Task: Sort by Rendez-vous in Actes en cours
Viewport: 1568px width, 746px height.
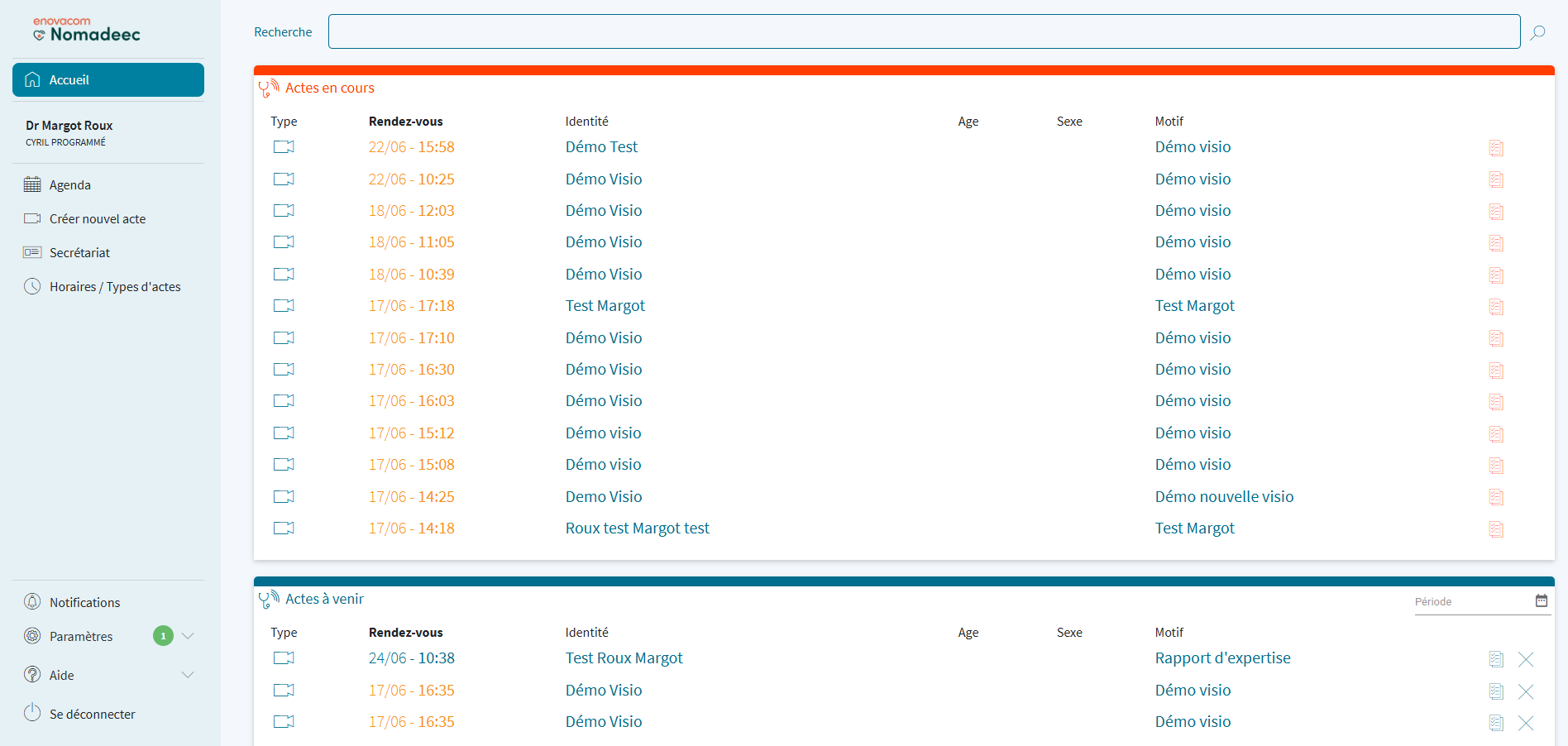Action: [405, 121]
